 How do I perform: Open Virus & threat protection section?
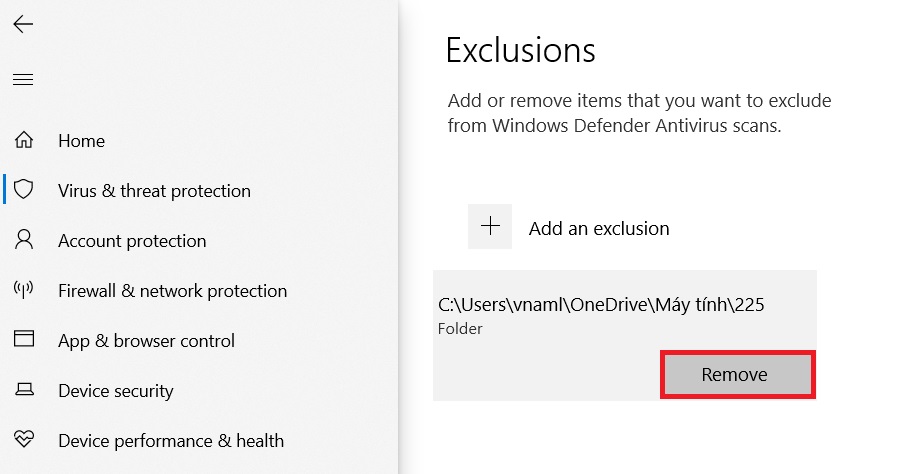click(154, 191)
